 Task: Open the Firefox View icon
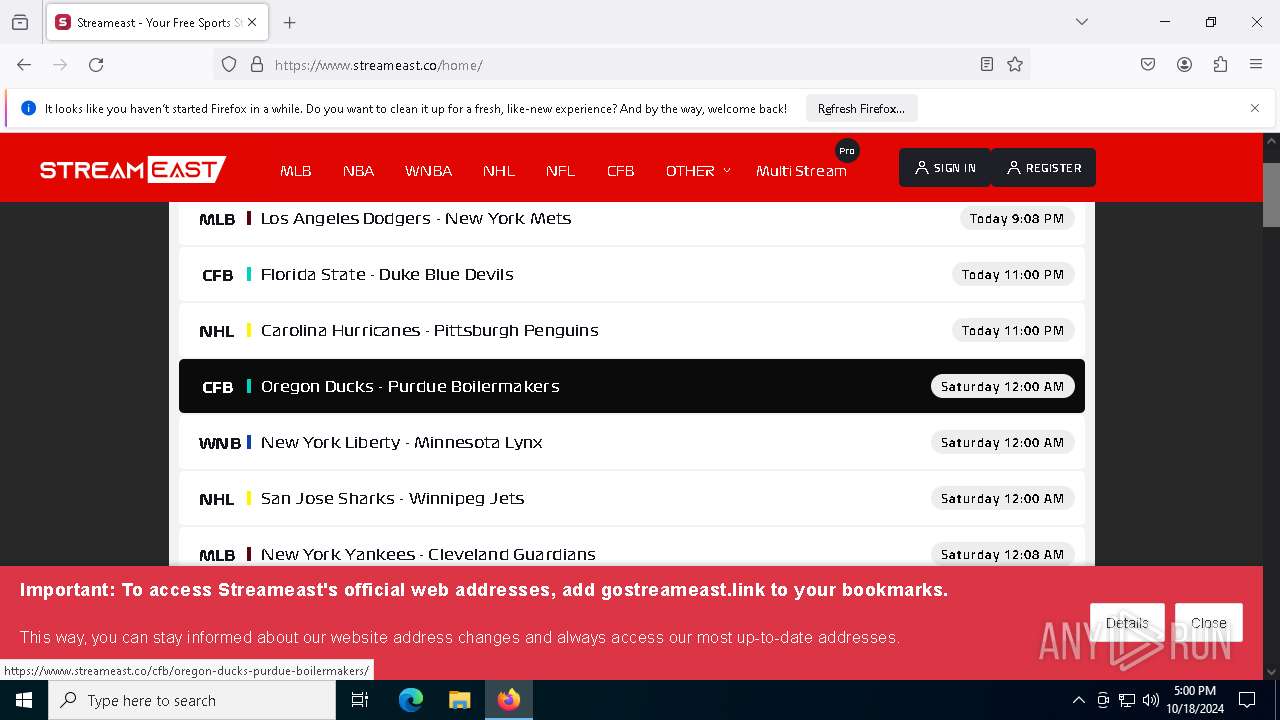[20, 22]
